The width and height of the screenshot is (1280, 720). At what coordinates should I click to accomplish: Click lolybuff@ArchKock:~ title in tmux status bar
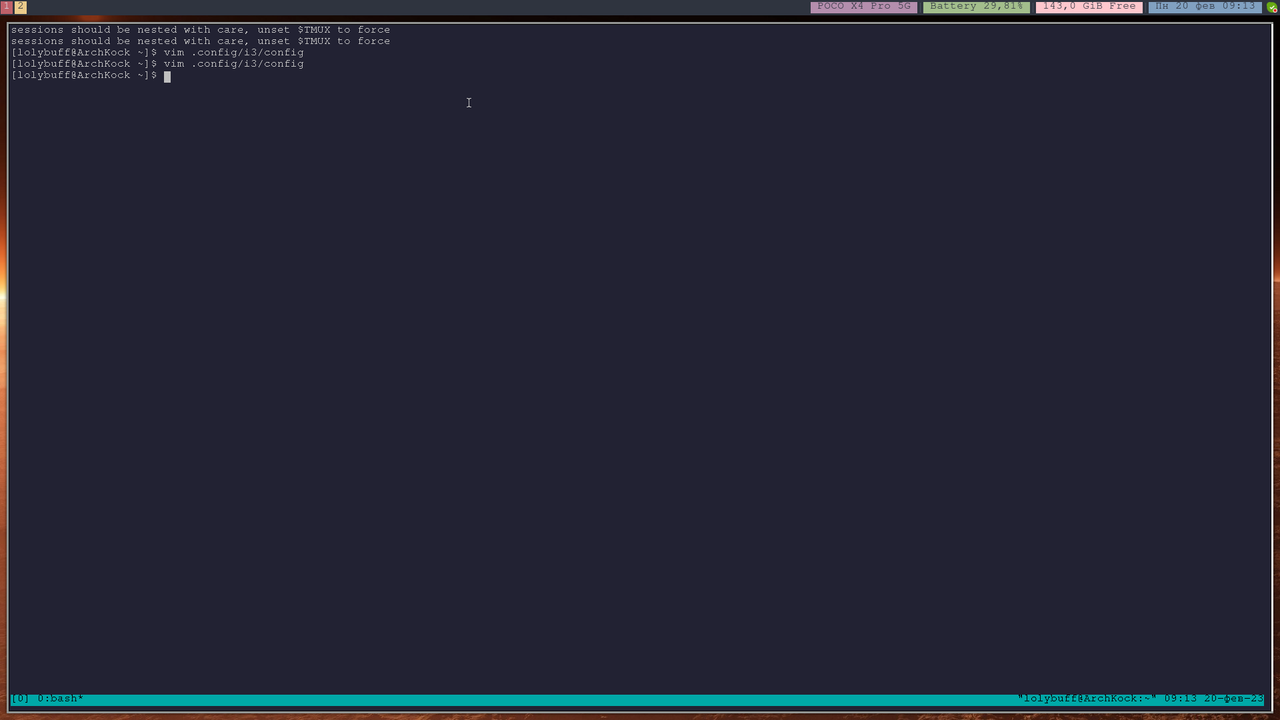(x=1087, y=698)
